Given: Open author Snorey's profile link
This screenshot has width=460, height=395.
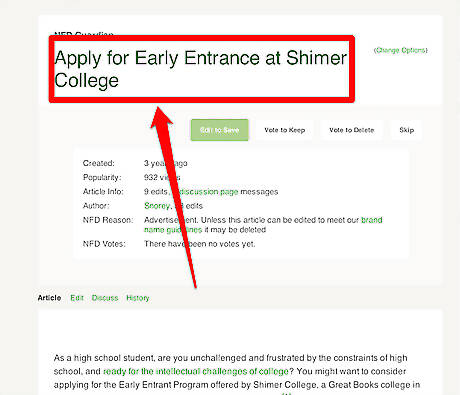Looking at the screenshot, I should tap(157, 206).
